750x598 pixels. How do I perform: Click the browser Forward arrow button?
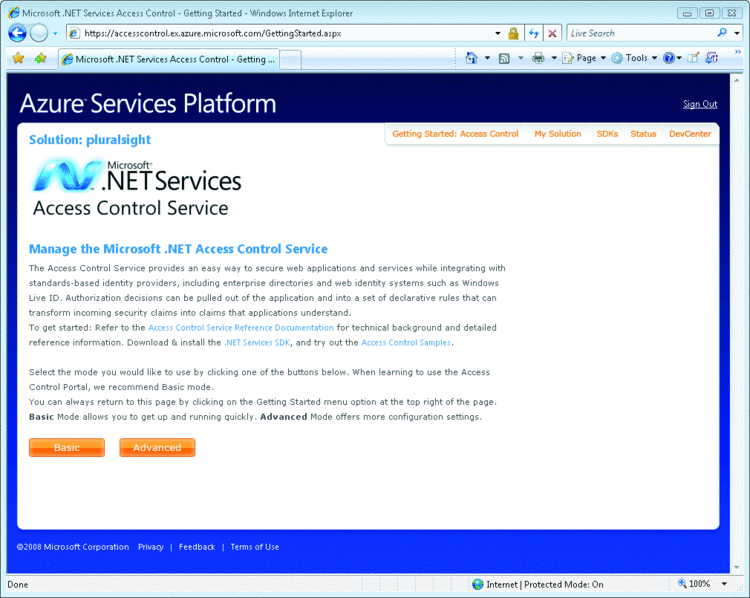point(39,33)
